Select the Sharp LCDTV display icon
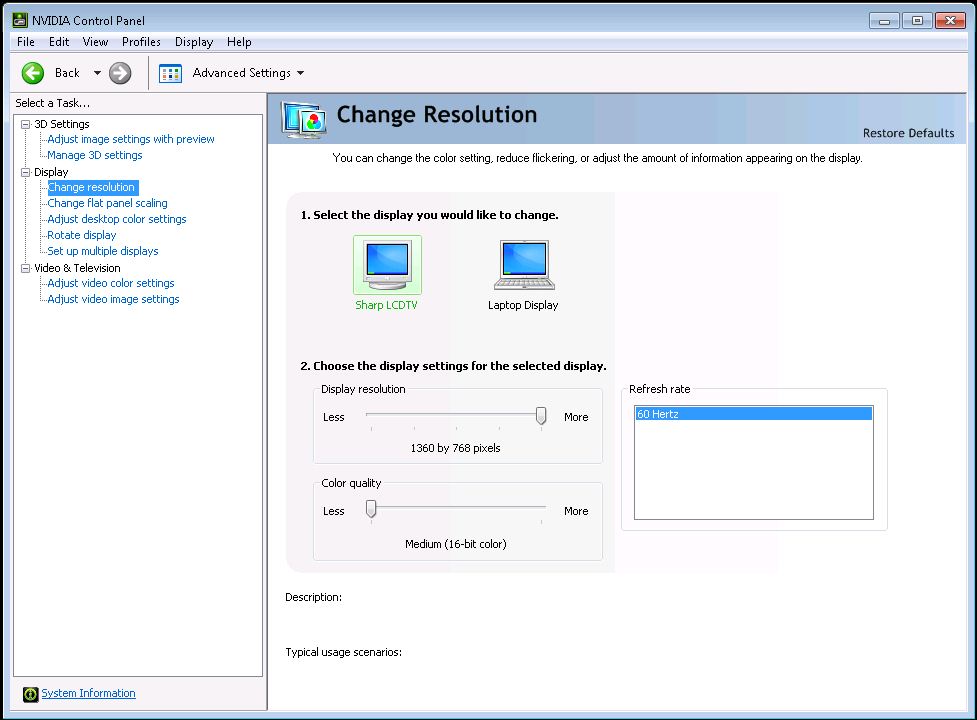This screenshot has height=720, width=977. point(387,265)
